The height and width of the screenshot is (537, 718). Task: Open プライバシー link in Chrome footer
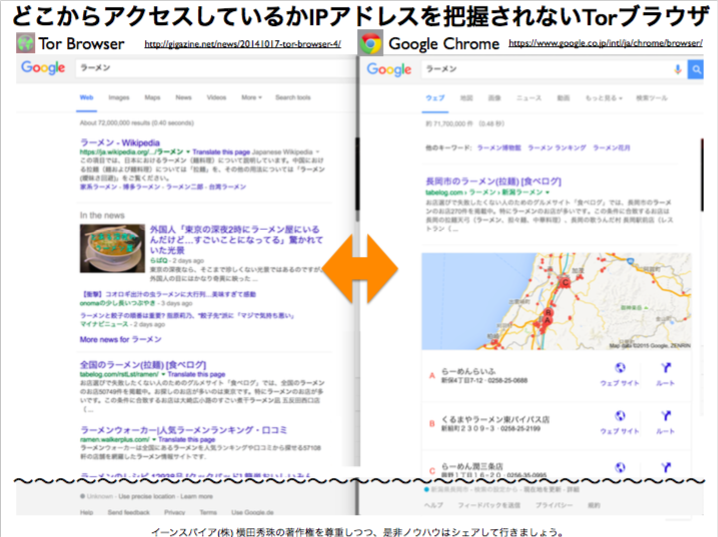pos(554,505)
